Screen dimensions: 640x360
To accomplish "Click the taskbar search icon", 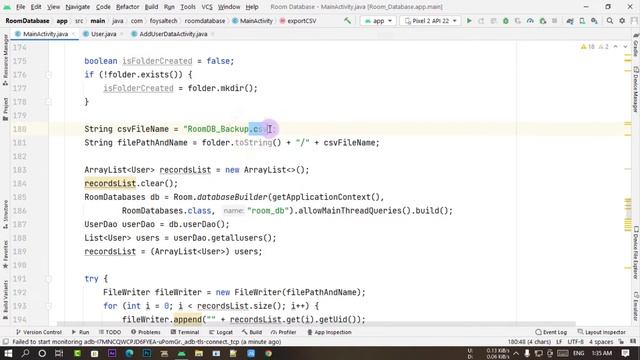I will click(25, 353).
